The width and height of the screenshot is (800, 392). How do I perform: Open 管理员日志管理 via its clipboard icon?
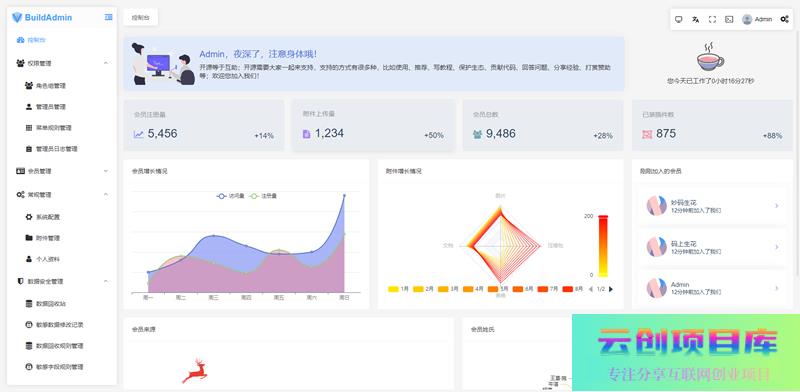[x=29, y=149]
